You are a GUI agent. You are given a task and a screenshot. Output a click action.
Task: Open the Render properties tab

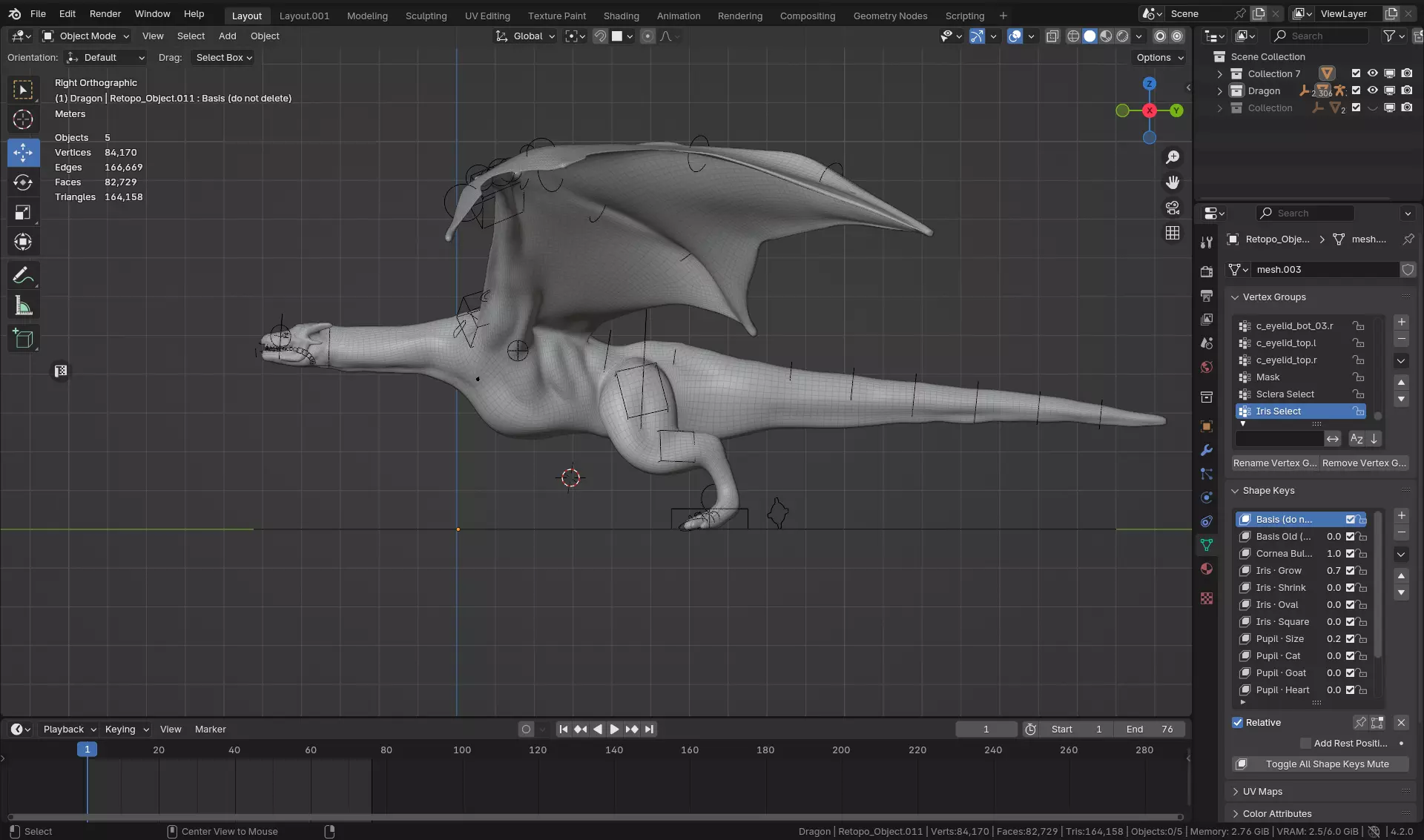point(1207,271)
